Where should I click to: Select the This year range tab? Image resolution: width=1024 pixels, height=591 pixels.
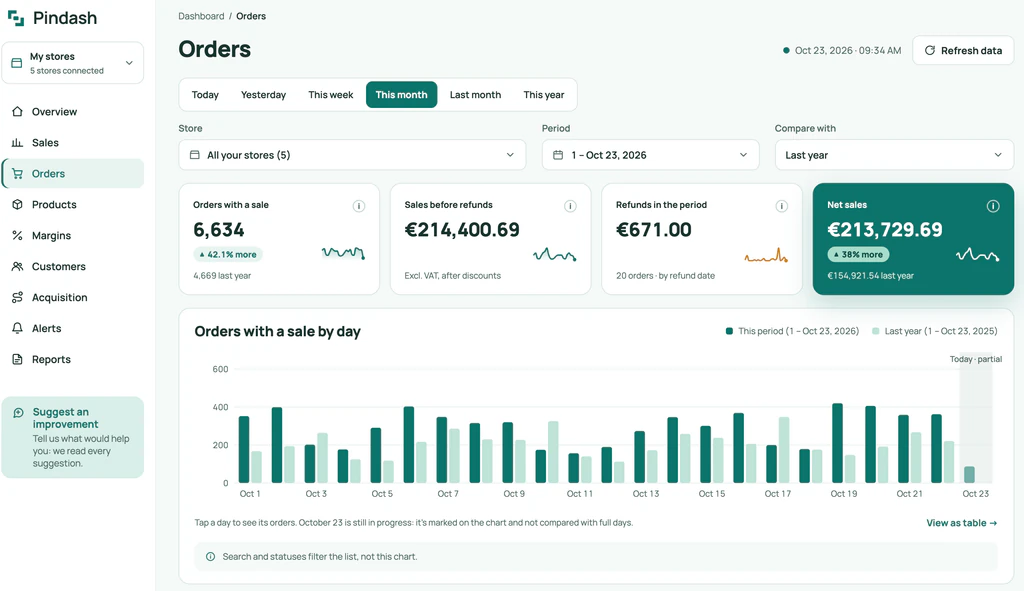pyautogui.click(x=544, y=95)
